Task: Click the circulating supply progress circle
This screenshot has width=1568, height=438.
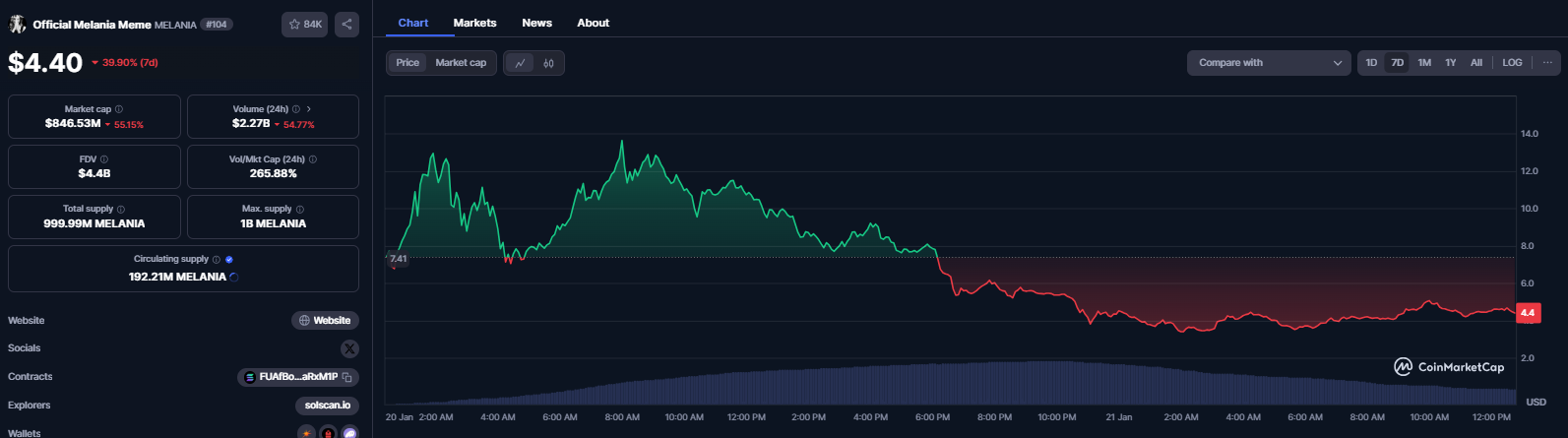Action: pyautogui.click(x=233, y=278)
